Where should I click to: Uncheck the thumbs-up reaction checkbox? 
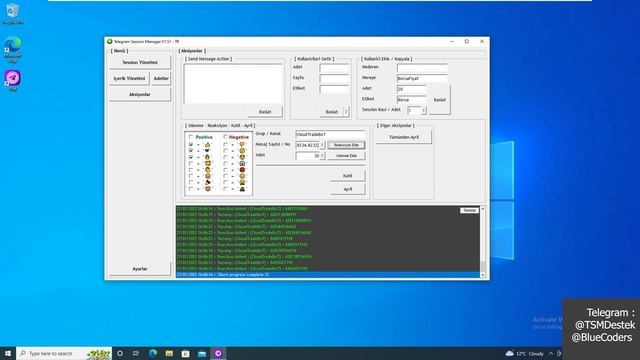191,144
